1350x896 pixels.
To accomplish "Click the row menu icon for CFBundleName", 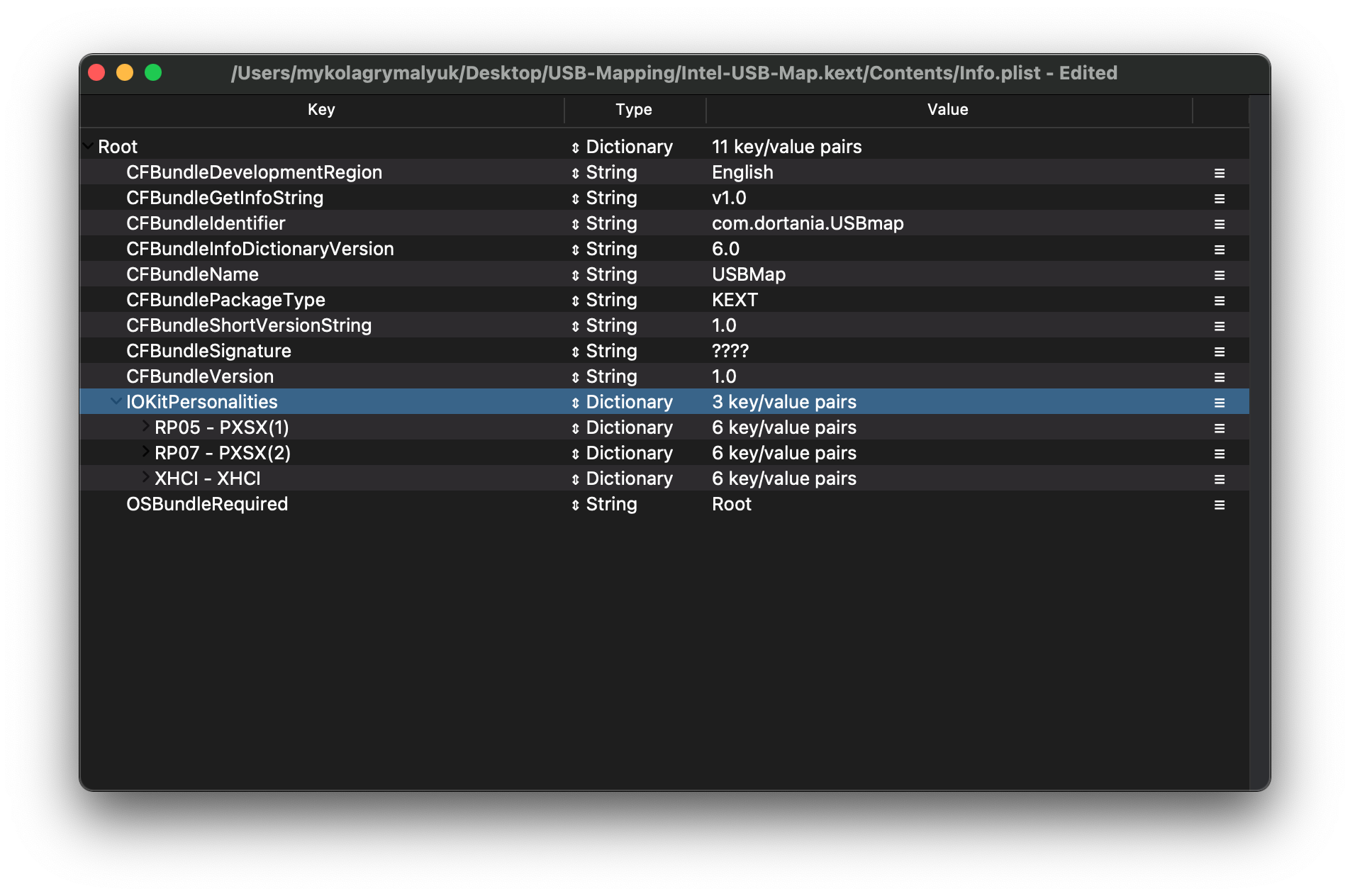I will coord(1219,275).
